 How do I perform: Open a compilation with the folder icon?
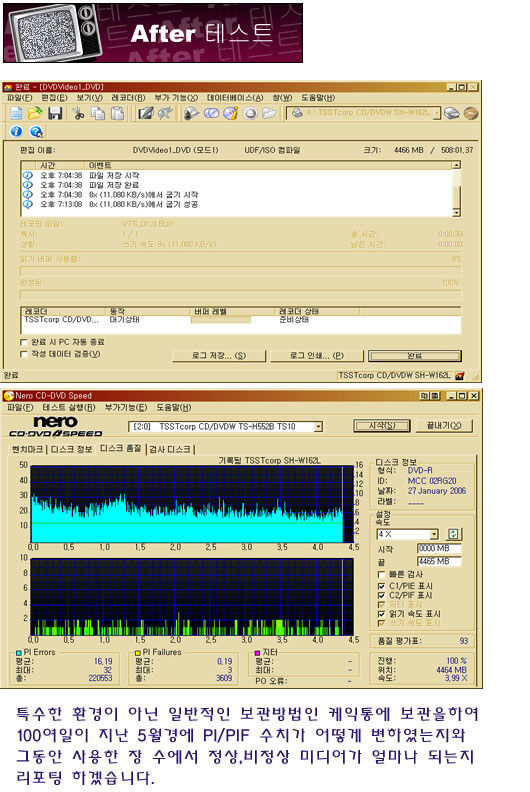click(x=35, y=113)
